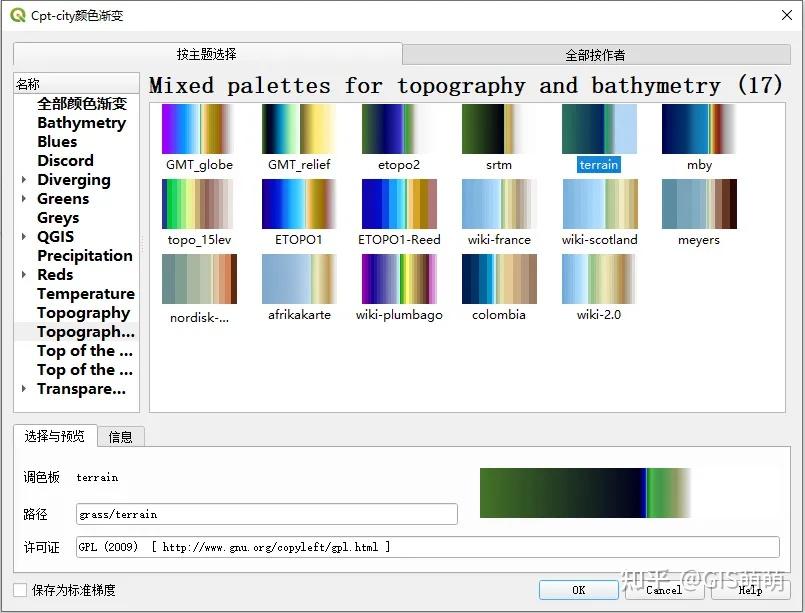The image size is (805, 613).
Task: Click the 名称 column header
Action: (76, 84)
